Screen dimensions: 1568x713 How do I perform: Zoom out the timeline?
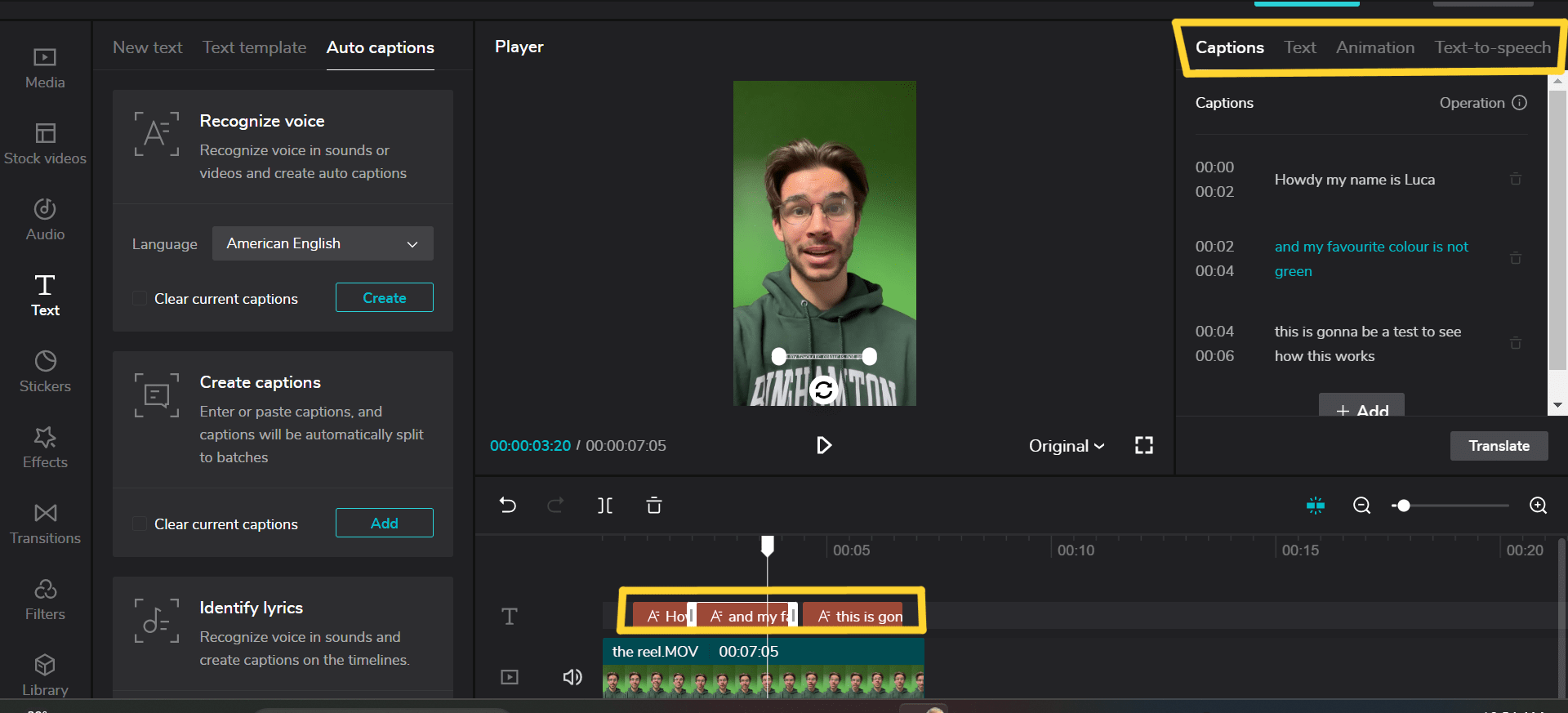point(1361,506)
